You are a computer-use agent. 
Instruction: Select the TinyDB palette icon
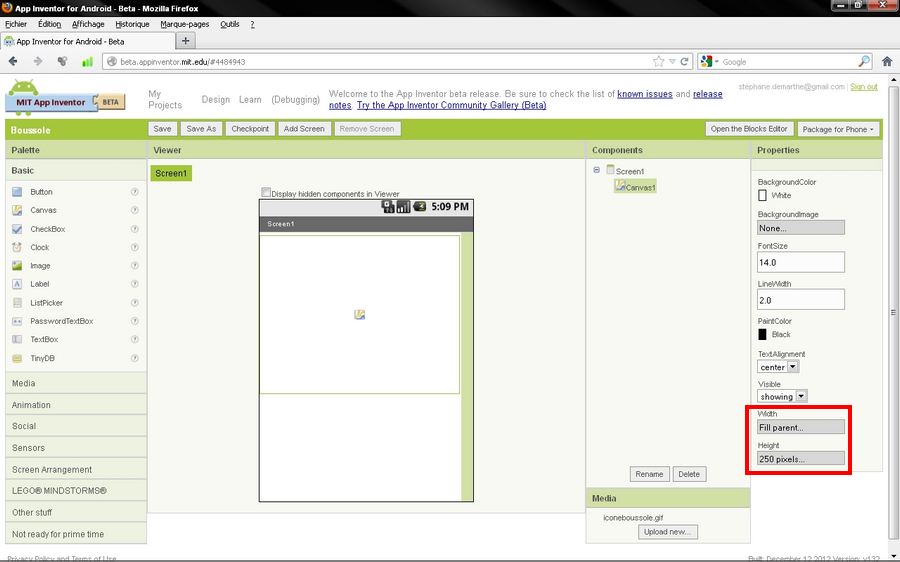[17, 358]
